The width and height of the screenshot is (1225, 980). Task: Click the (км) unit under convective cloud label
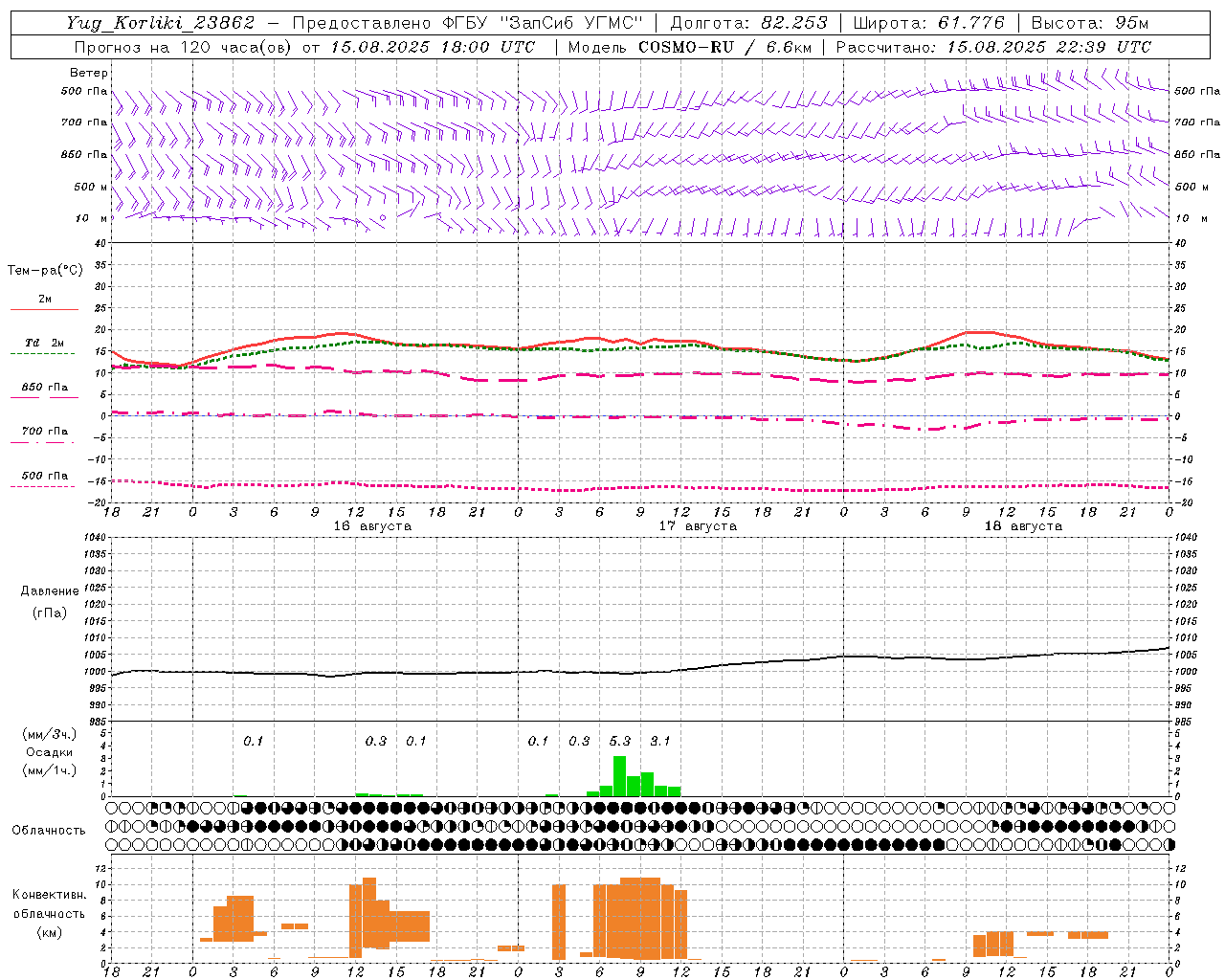click(49, 932)
